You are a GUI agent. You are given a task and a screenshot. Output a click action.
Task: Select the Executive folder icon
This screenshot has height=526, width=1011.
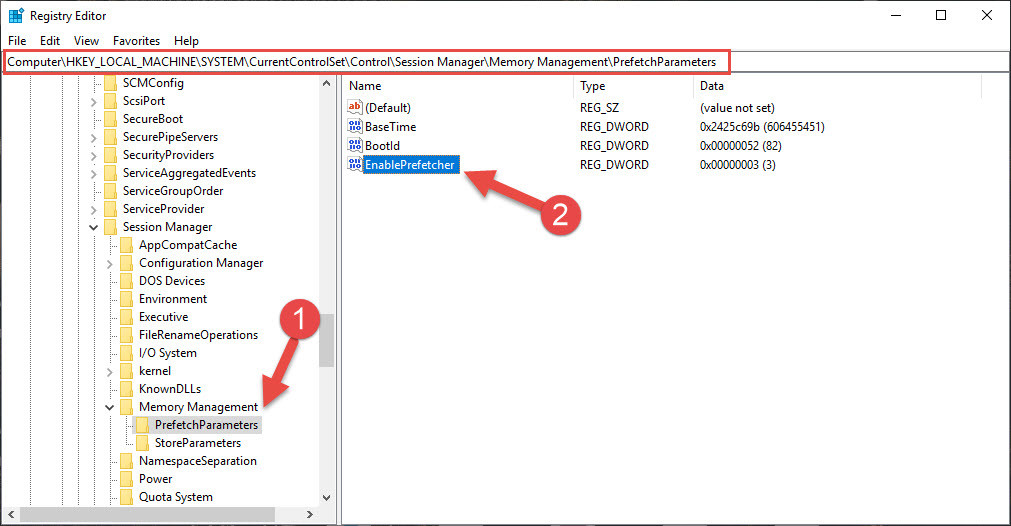click(127, 317)
